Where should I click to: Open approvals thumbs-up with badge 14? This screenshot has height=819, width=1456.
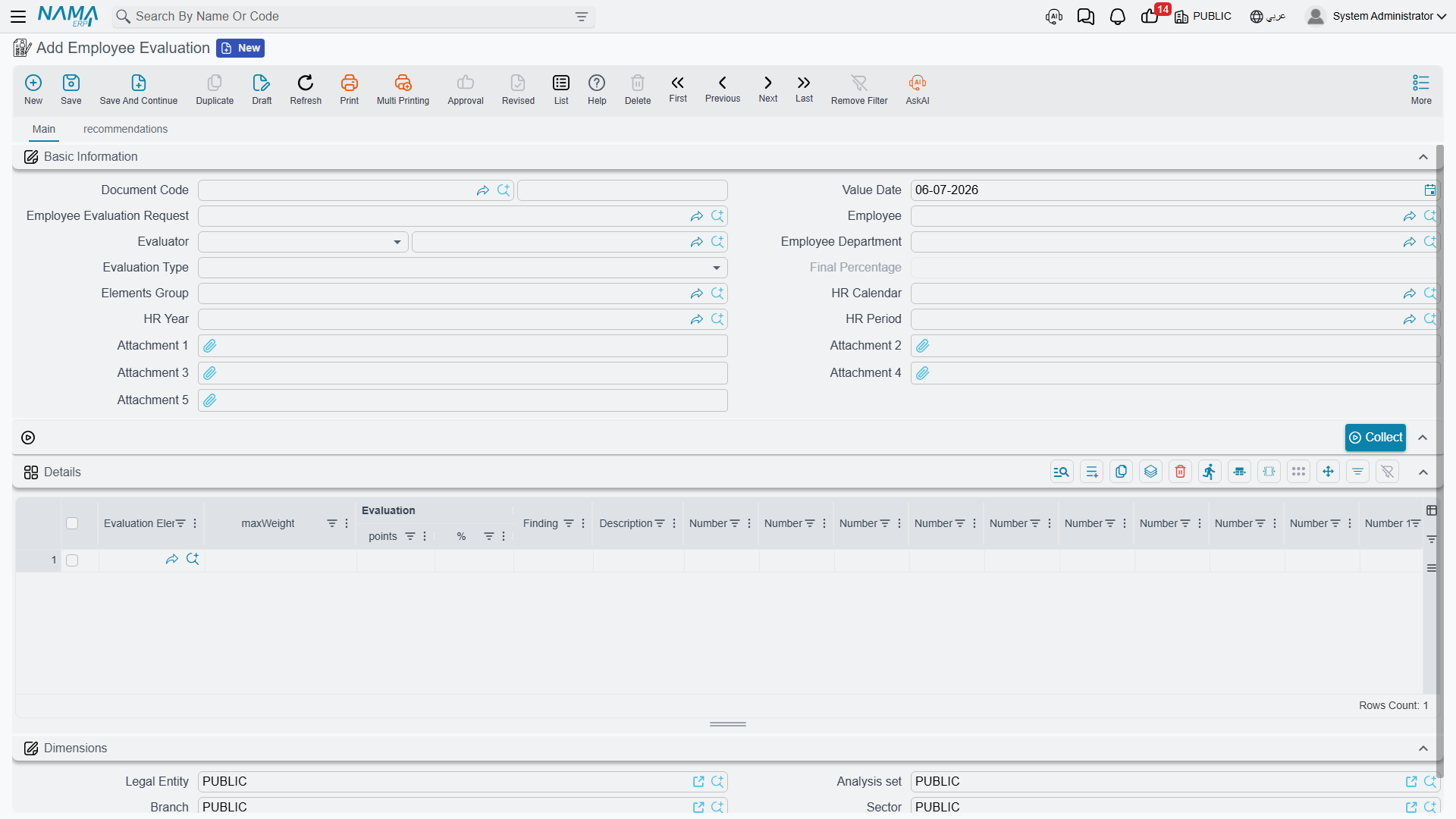1150,17
